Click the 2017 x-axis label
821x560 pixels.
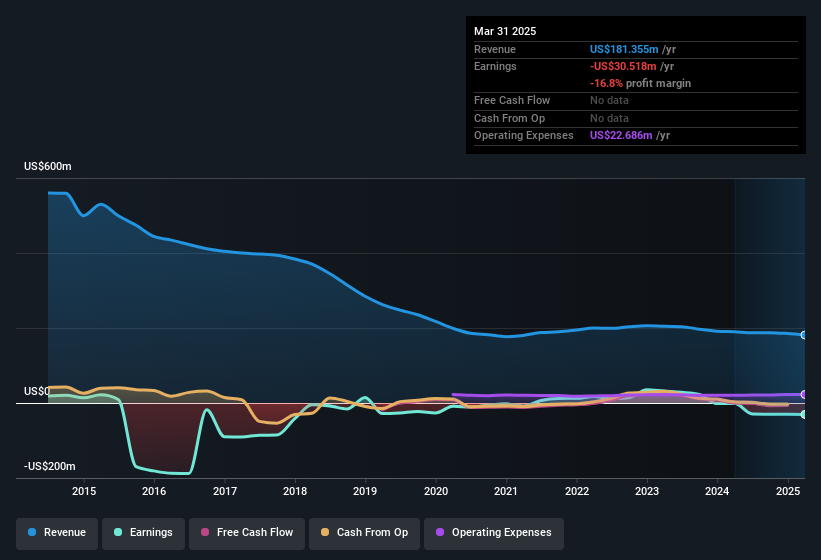225,491
